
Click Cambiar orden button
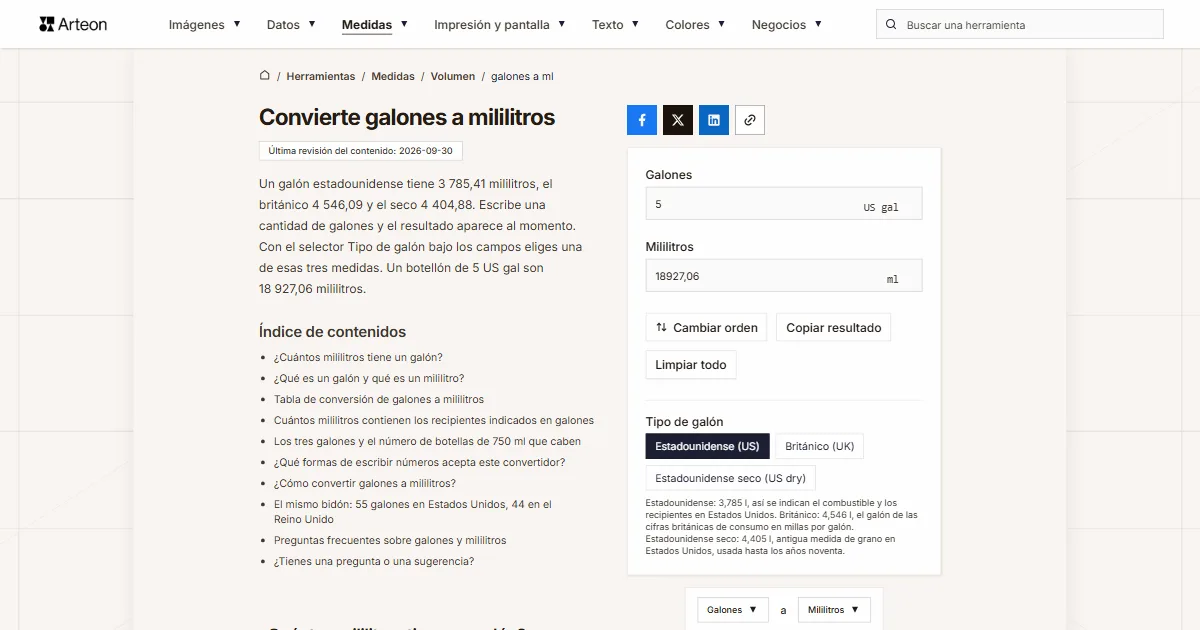pos(706,327)
